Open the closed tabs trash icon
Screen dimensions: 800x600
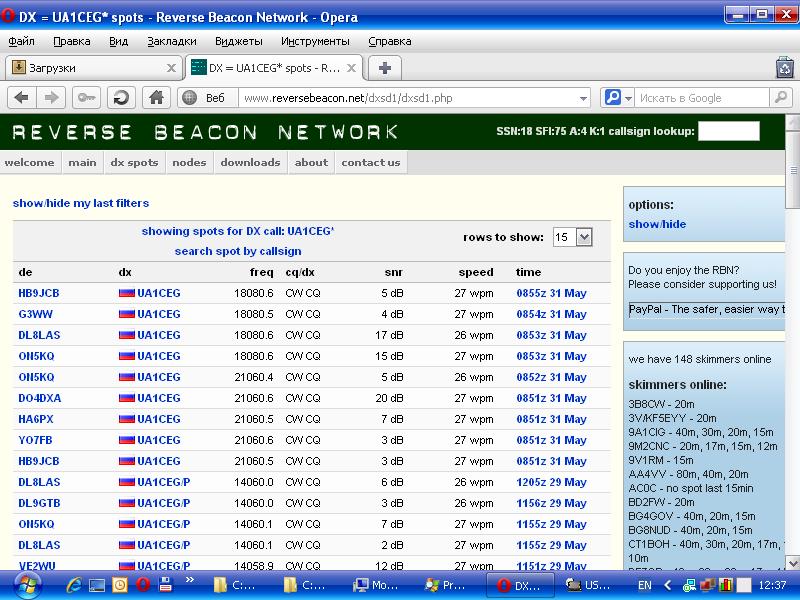[785, 68]
